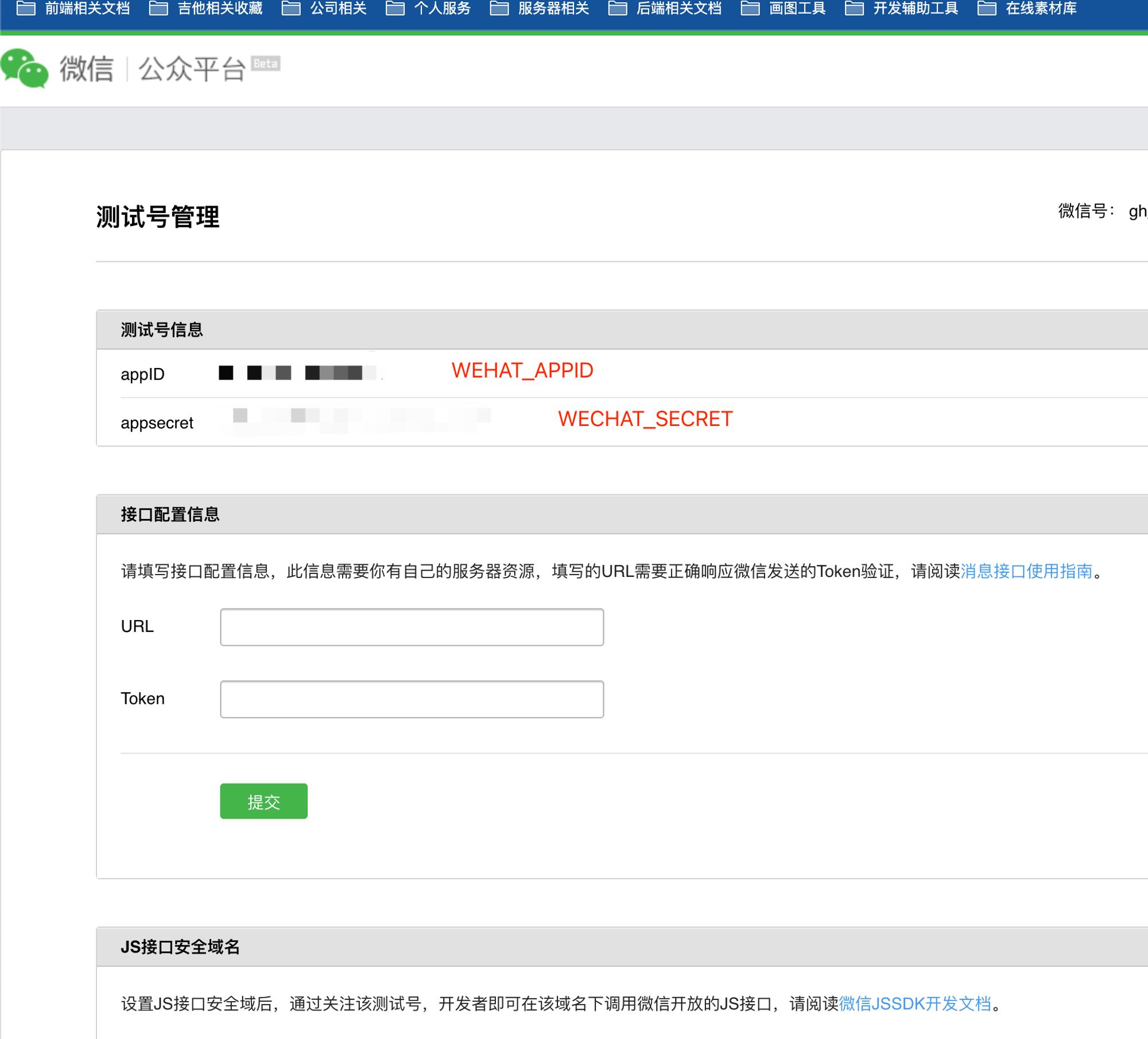The width and height of the screenshot is (1148, 1039).
Task: Open the 后端相关文档 bookmark folder
Action: pos(665,9)
